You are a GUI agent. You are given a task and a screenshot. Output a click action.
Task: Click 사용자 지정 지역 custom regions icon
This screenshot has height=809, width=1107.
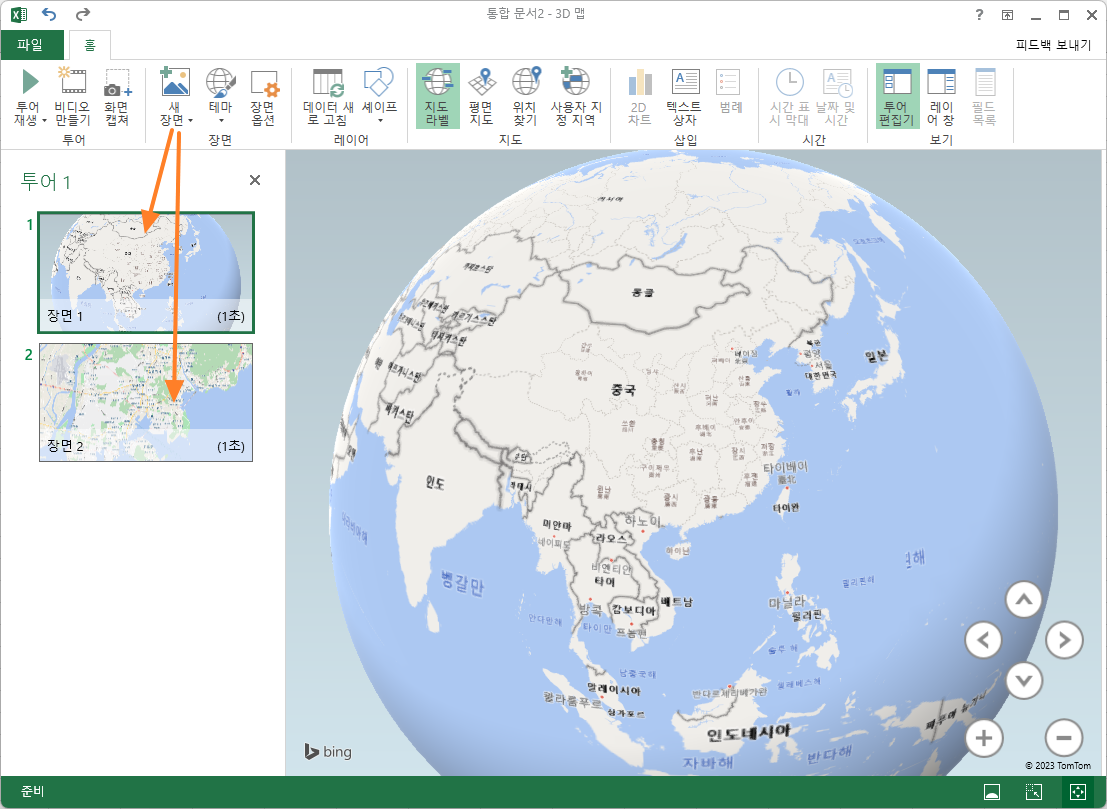[x=575, y=81]
